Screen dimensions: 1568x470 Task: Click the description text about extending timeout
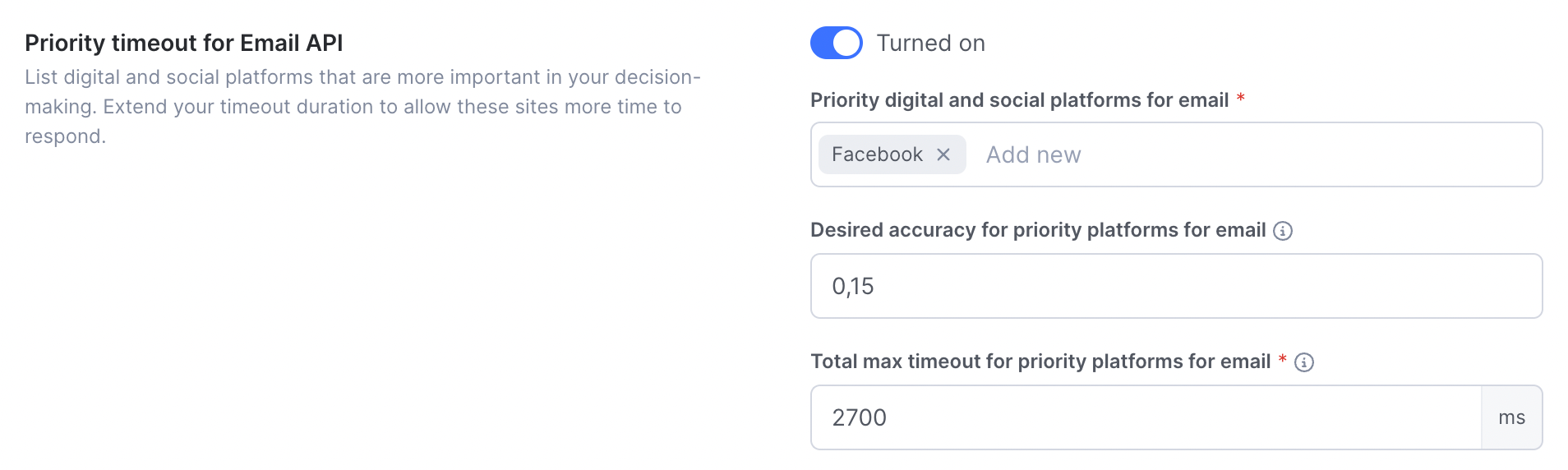[362, 107]
